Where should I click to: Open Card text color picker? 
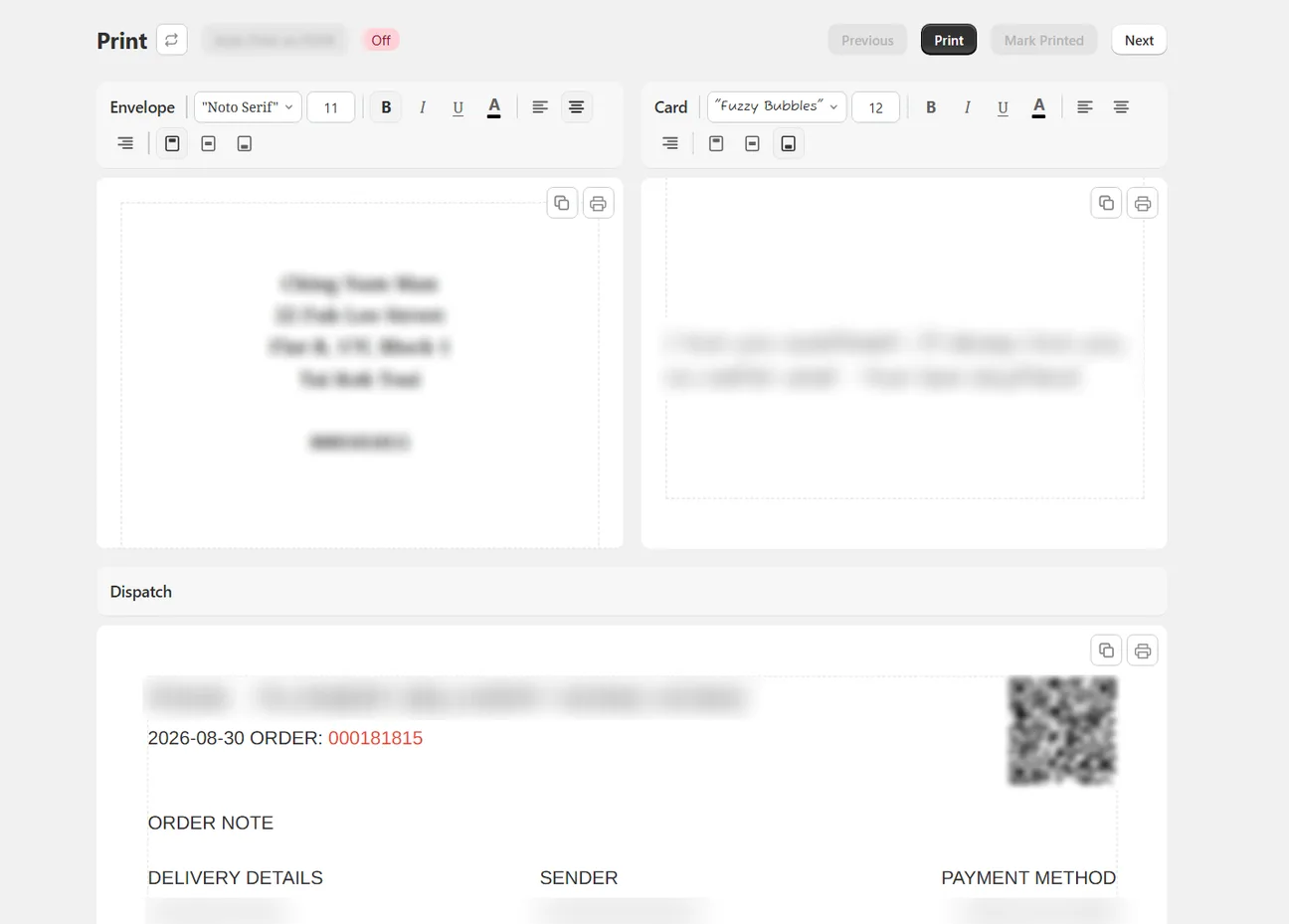(x=1038, y=106)
